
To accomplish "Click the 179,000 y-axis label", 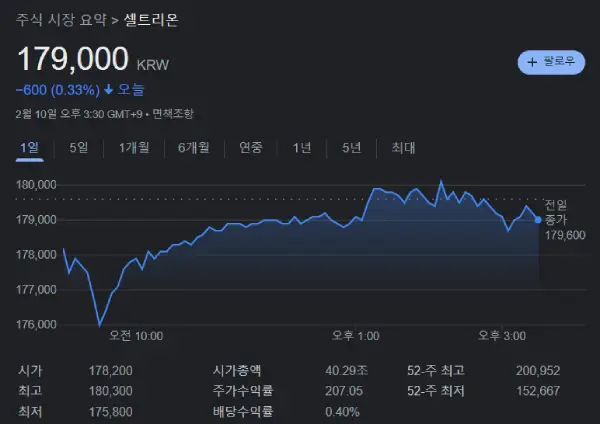I will [x=36, y=220].
